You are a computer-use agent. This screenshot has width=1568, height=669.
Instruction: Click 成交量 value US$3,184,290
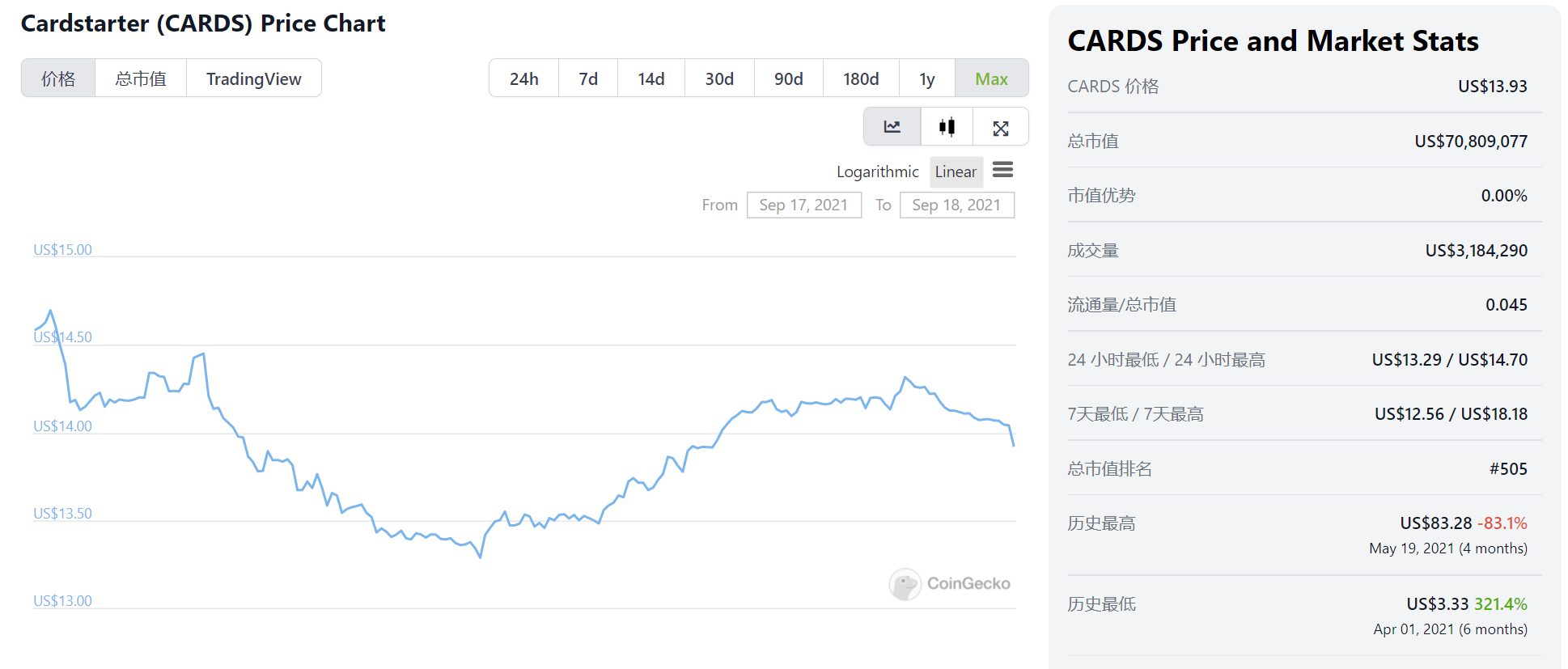(x=1476, y=250)
